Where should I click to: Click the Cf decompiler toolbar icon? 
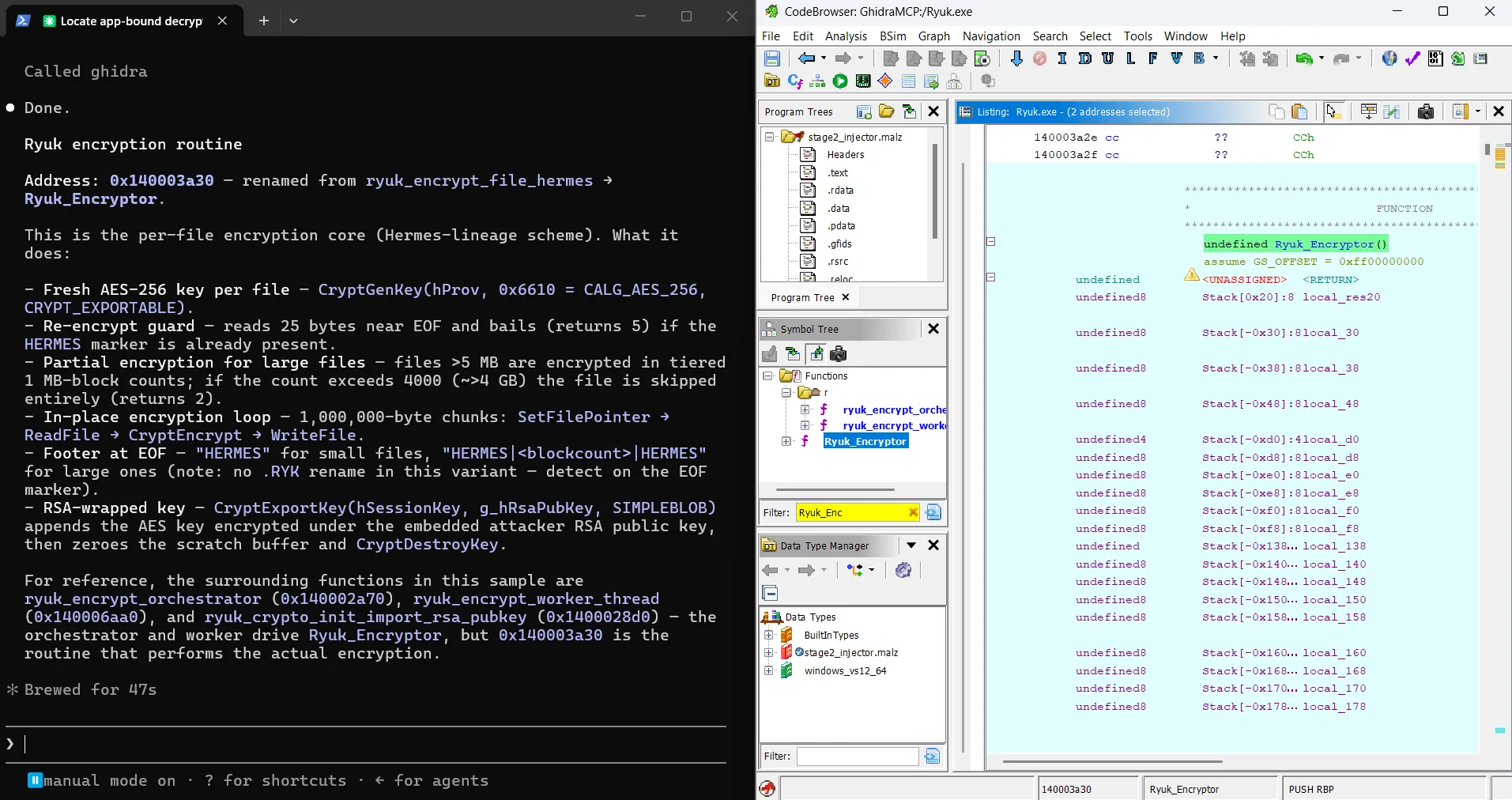pos(795,81)
